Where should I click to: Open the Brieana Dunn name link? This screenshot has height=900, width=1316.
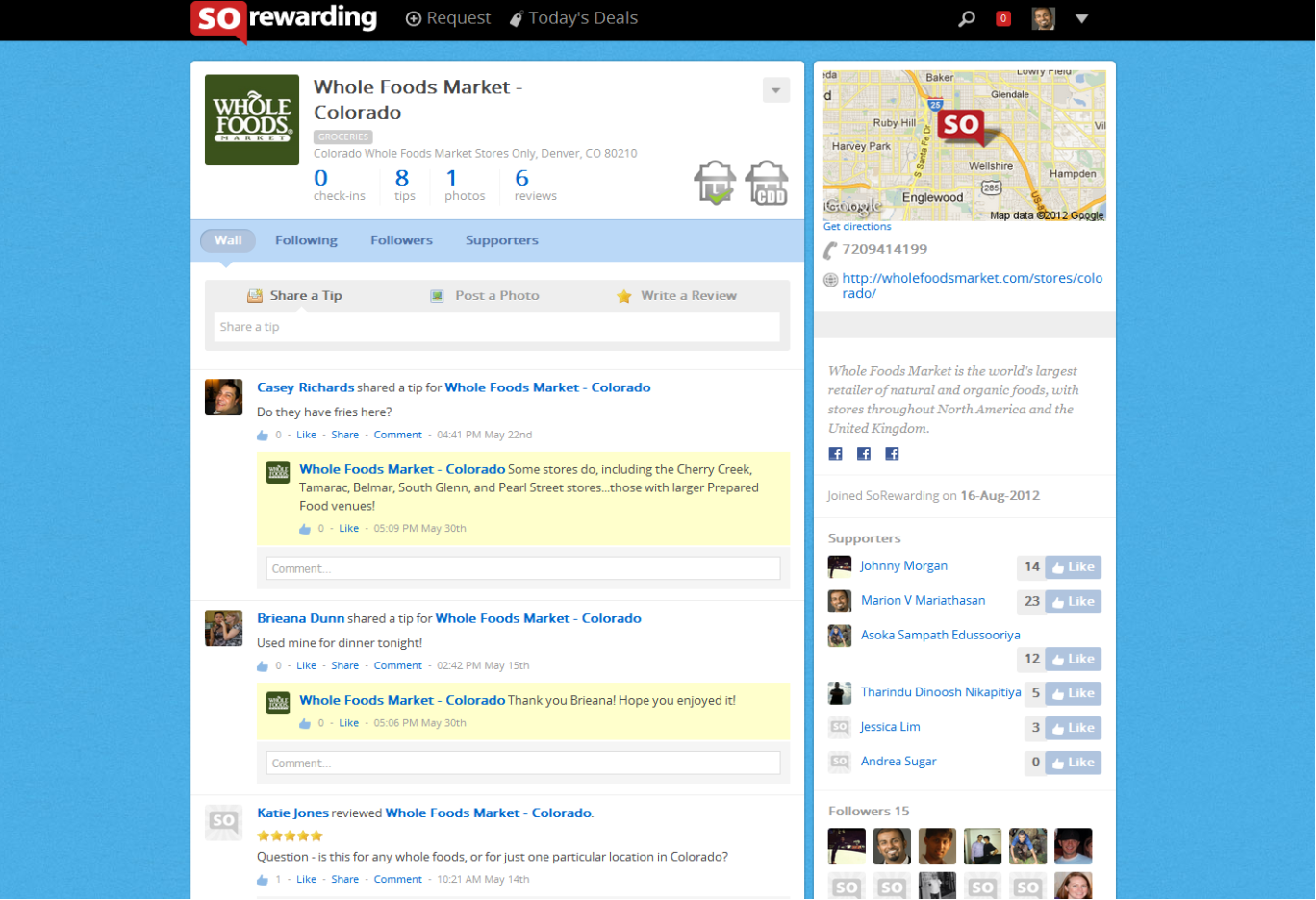[300, 618]
